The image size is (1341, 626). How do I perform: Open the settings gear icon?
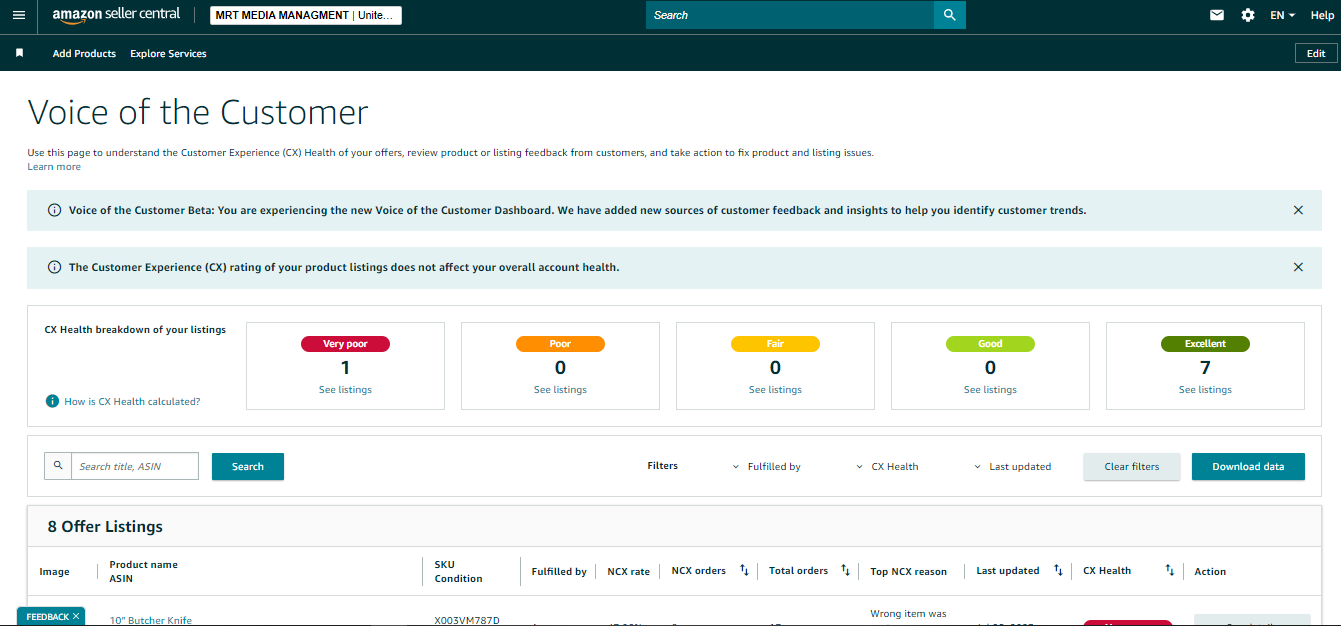point(1248,15)
